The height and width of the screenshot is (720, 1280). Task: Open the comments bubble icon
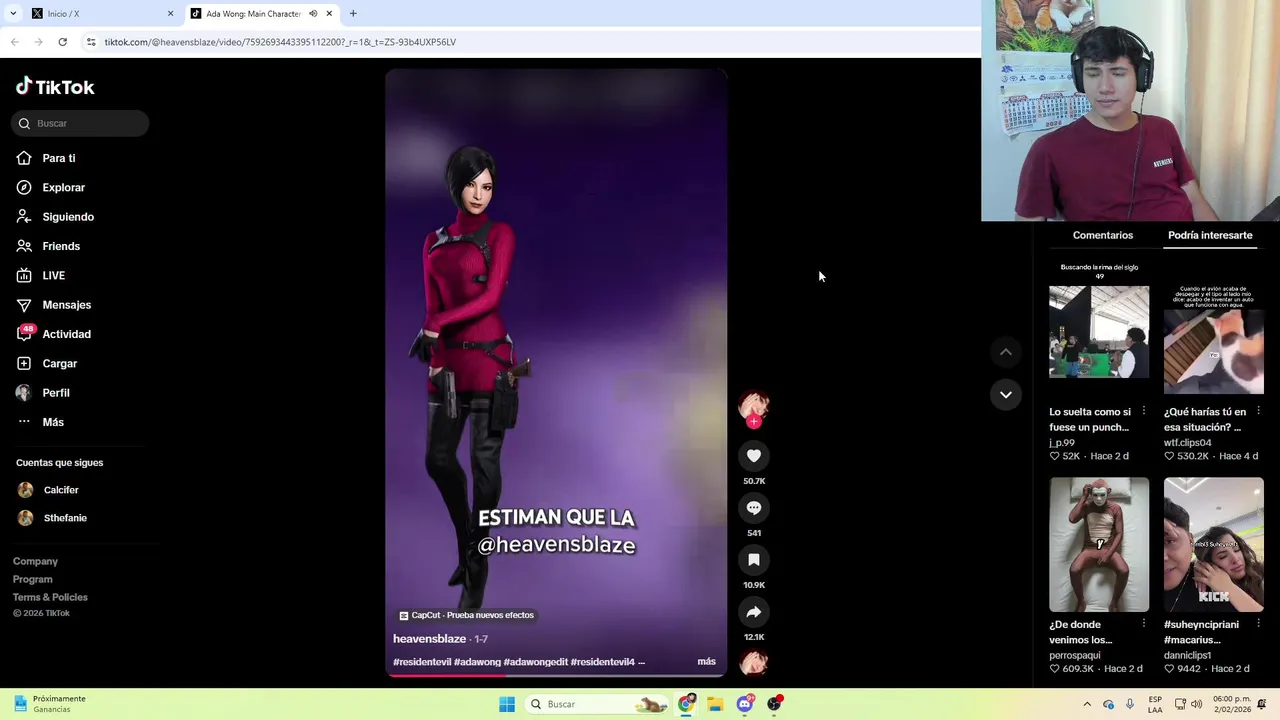(x=754, y=508)
